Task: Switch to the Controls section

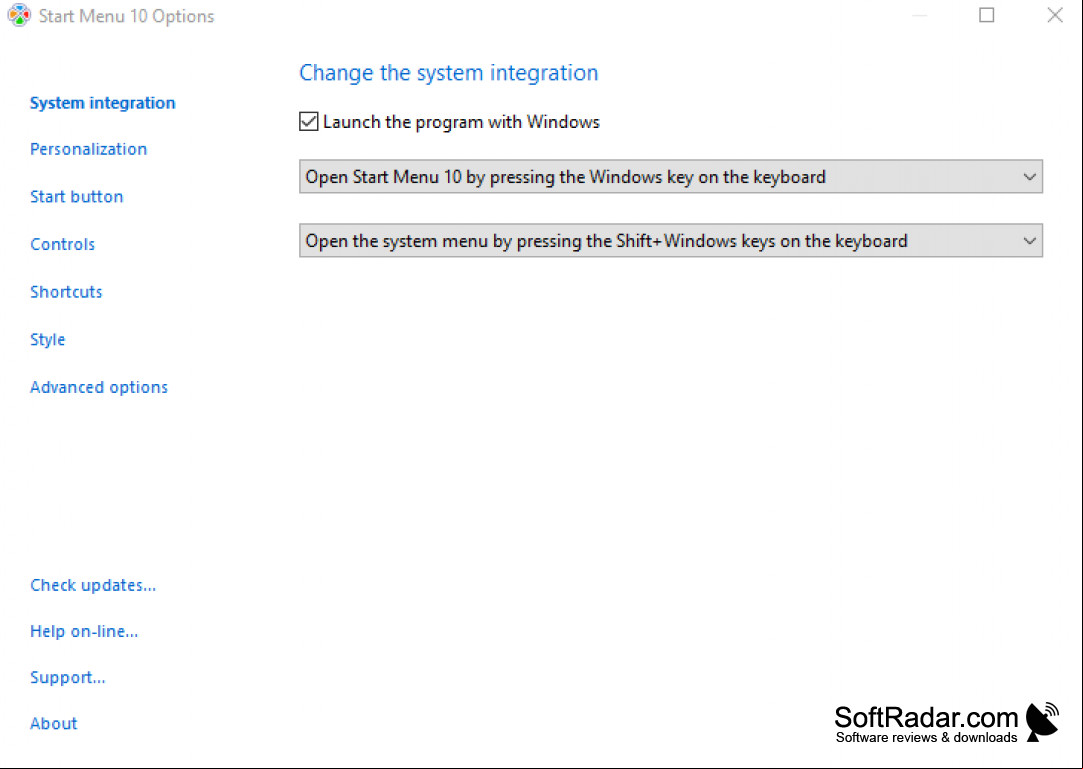Action: tap(62, 244)
